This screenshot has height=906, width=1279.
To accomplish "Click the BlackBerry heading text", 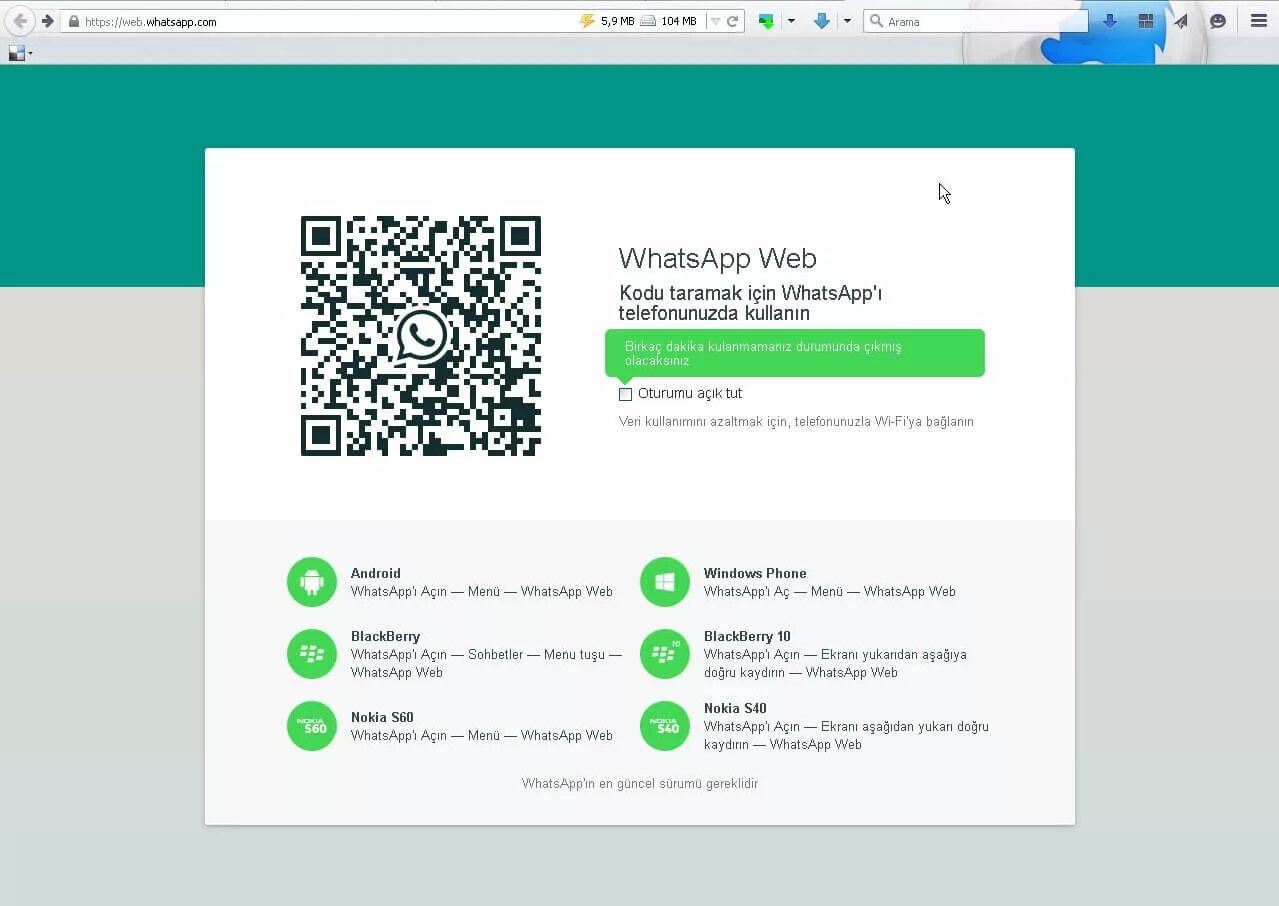I will tap(385, 636).
